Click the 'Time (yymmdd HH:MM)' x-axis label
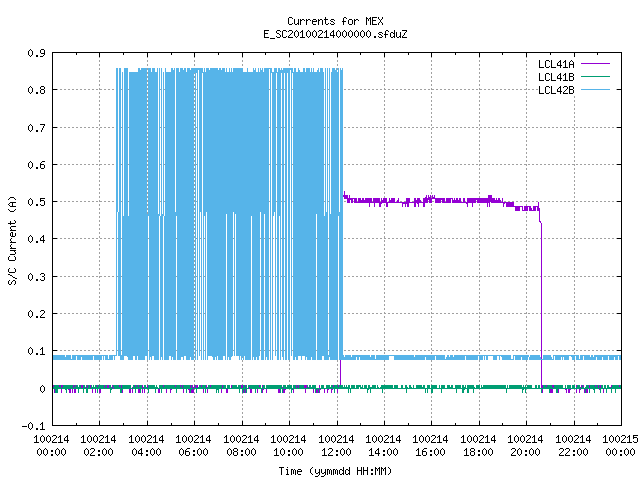This screenshot has width=640, height=480. (335, 471)
